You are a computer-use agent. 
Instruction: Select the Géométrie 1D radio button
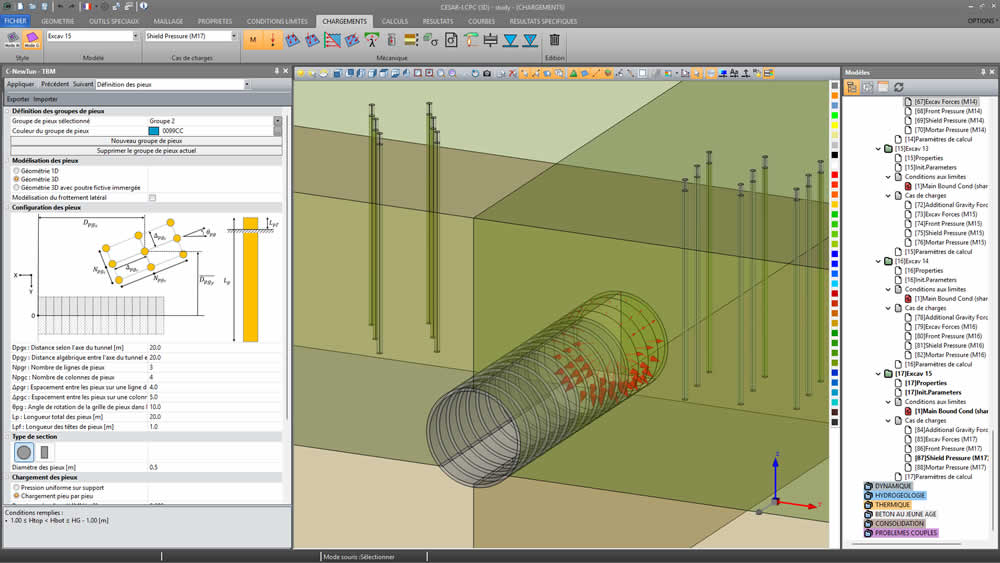[x=16, y=170]
